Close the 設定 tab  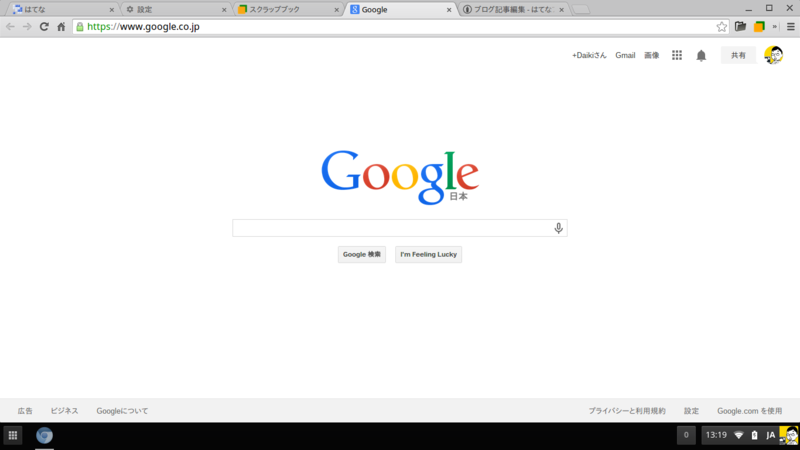(224, 10)
